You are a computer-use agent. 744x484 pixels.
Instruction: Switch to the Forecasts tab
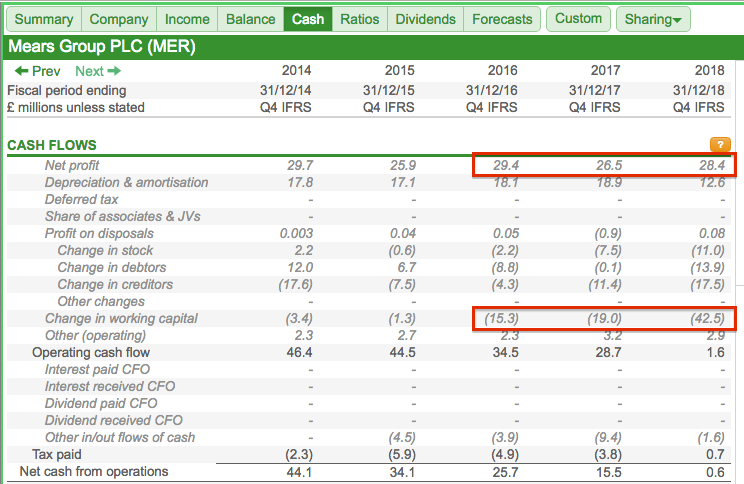[502, 19]
